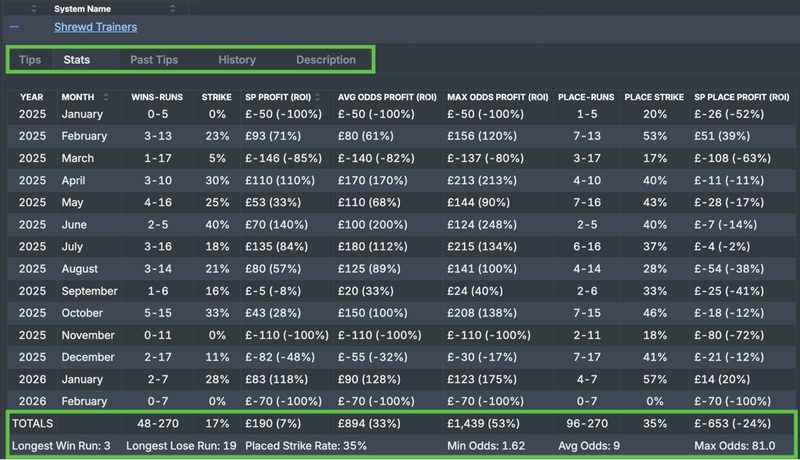The height and width of the screenshot is (460, 800).
Task: Select the April month cell
Action: click(73, 181)
